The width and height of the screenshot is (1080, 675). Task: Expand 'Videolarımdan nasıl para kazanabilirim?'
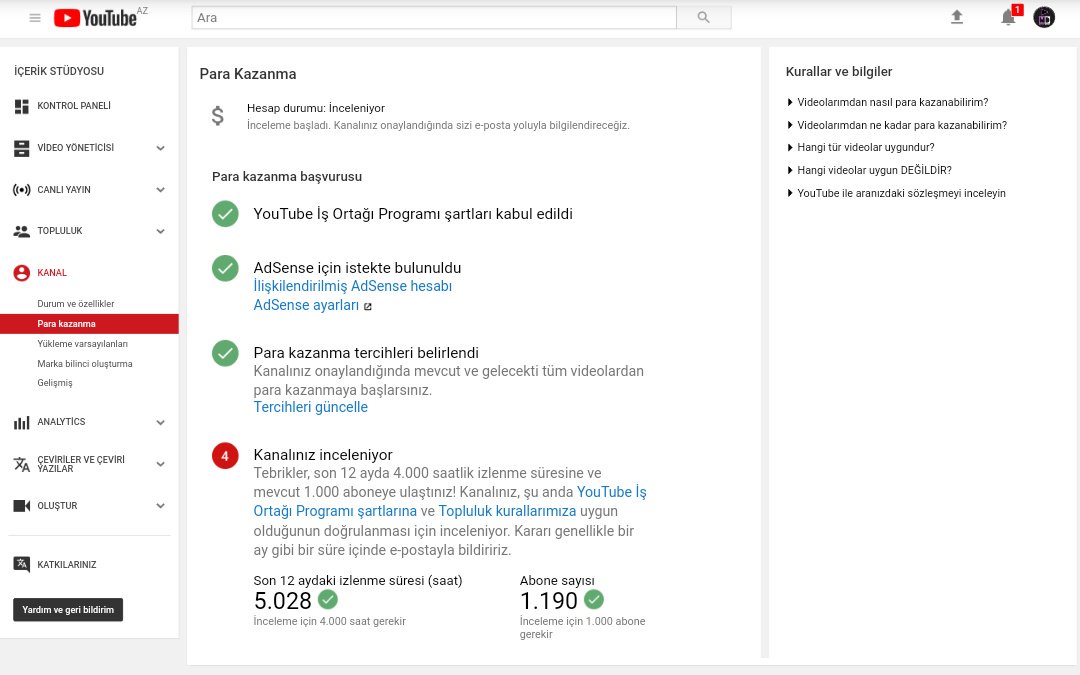pyautogui.click(x=887, y=103)
